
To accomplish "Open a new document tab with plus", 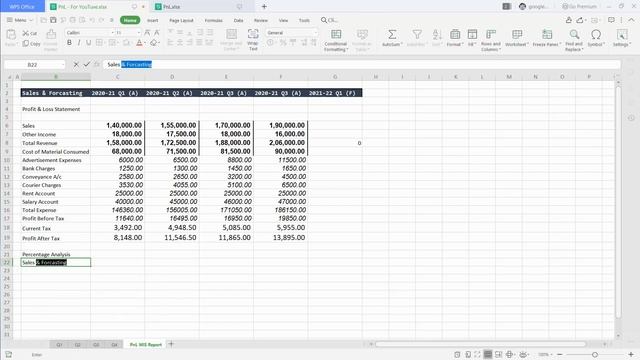I will click(x=264, y=7).
